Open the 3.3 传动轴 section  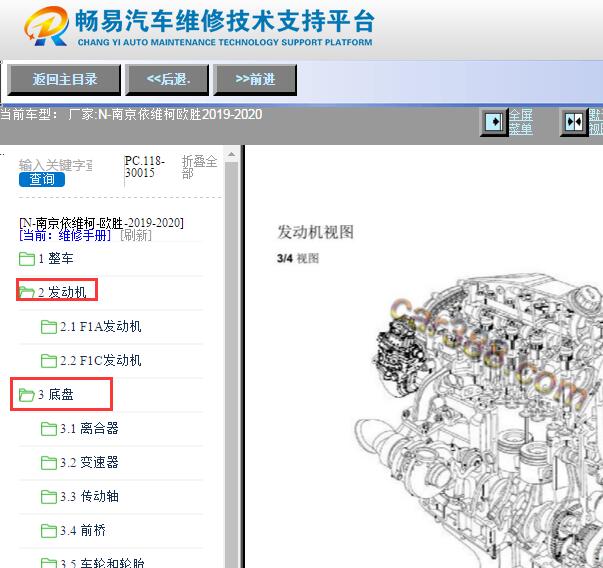pos(89,496)
